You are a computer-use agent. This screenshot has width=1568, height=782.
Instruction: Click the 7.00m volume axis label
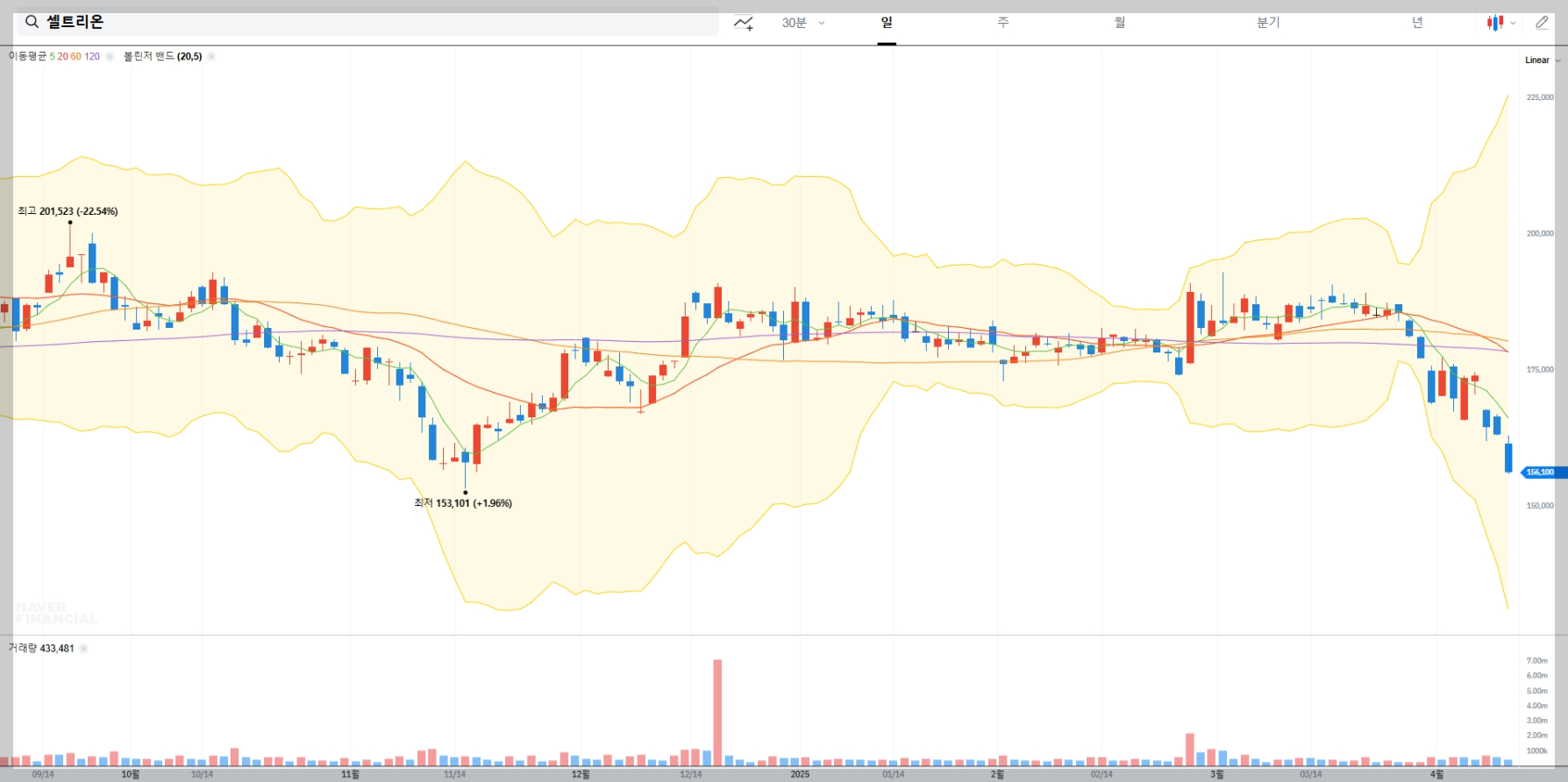1537,661
